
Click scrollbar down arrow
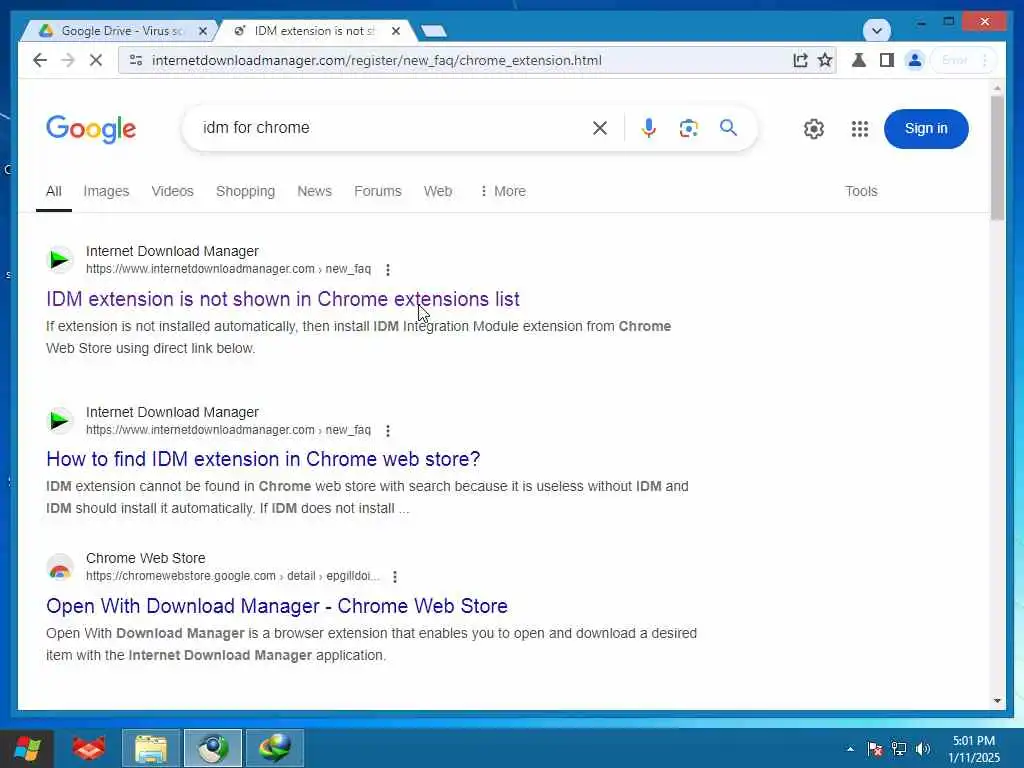(x=997, y=701)
